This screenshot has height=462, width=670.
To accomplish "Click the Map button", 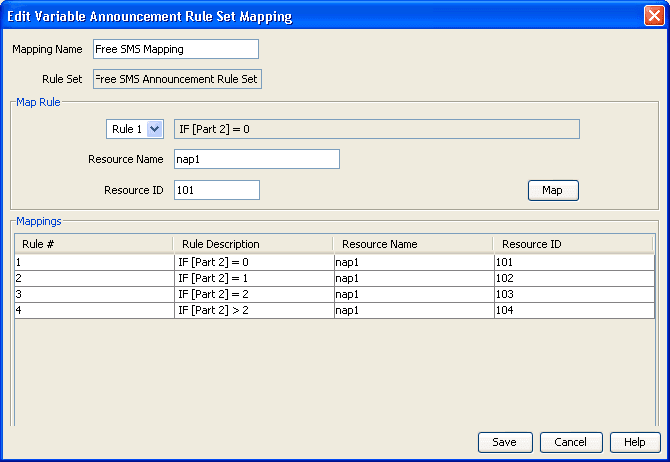I will pyautogui.click(x=553, y=190).
